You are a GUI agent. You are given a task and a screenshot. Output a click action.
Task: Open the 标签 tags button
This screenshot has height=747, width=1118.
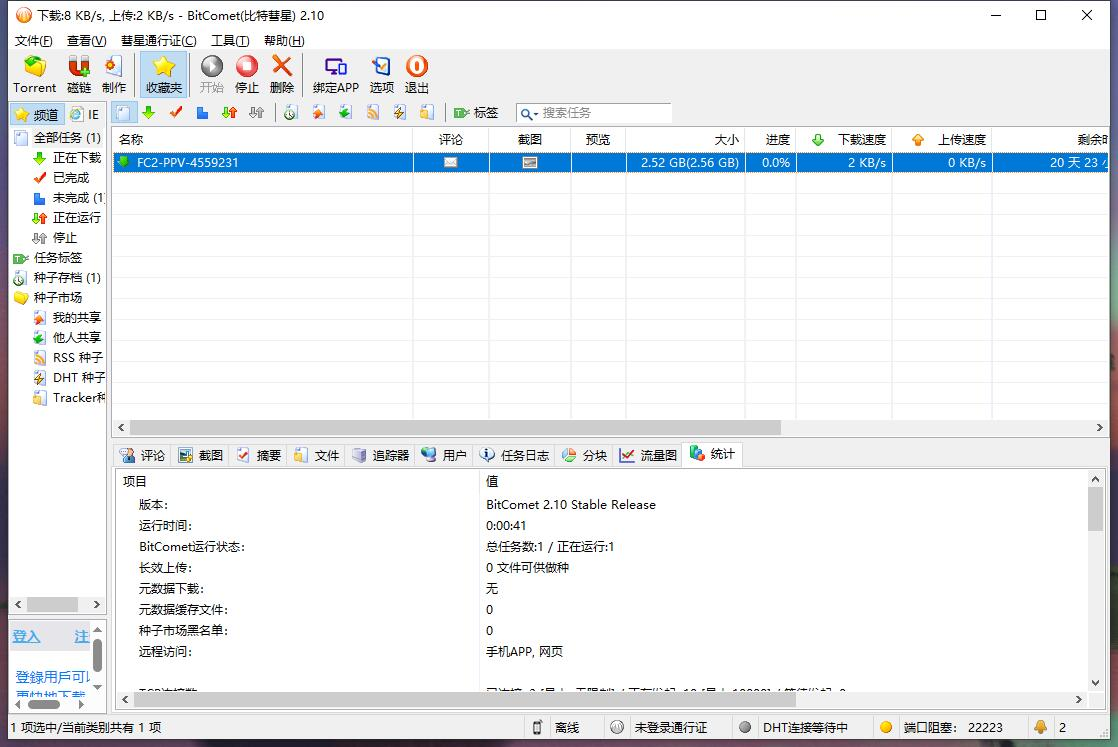pyautogui.click(x=476, y=113)
